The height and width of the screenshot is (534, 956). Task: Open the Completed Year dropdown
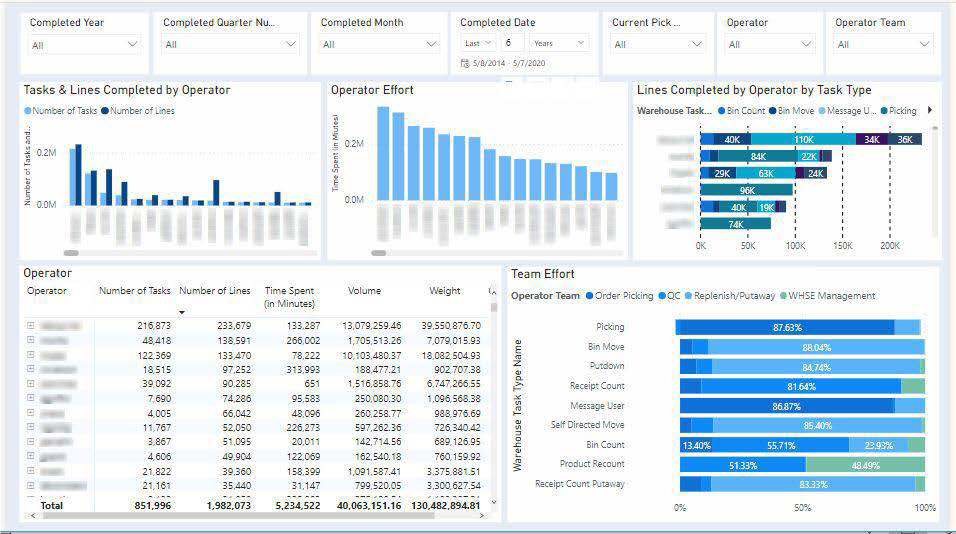coord(84,44)
